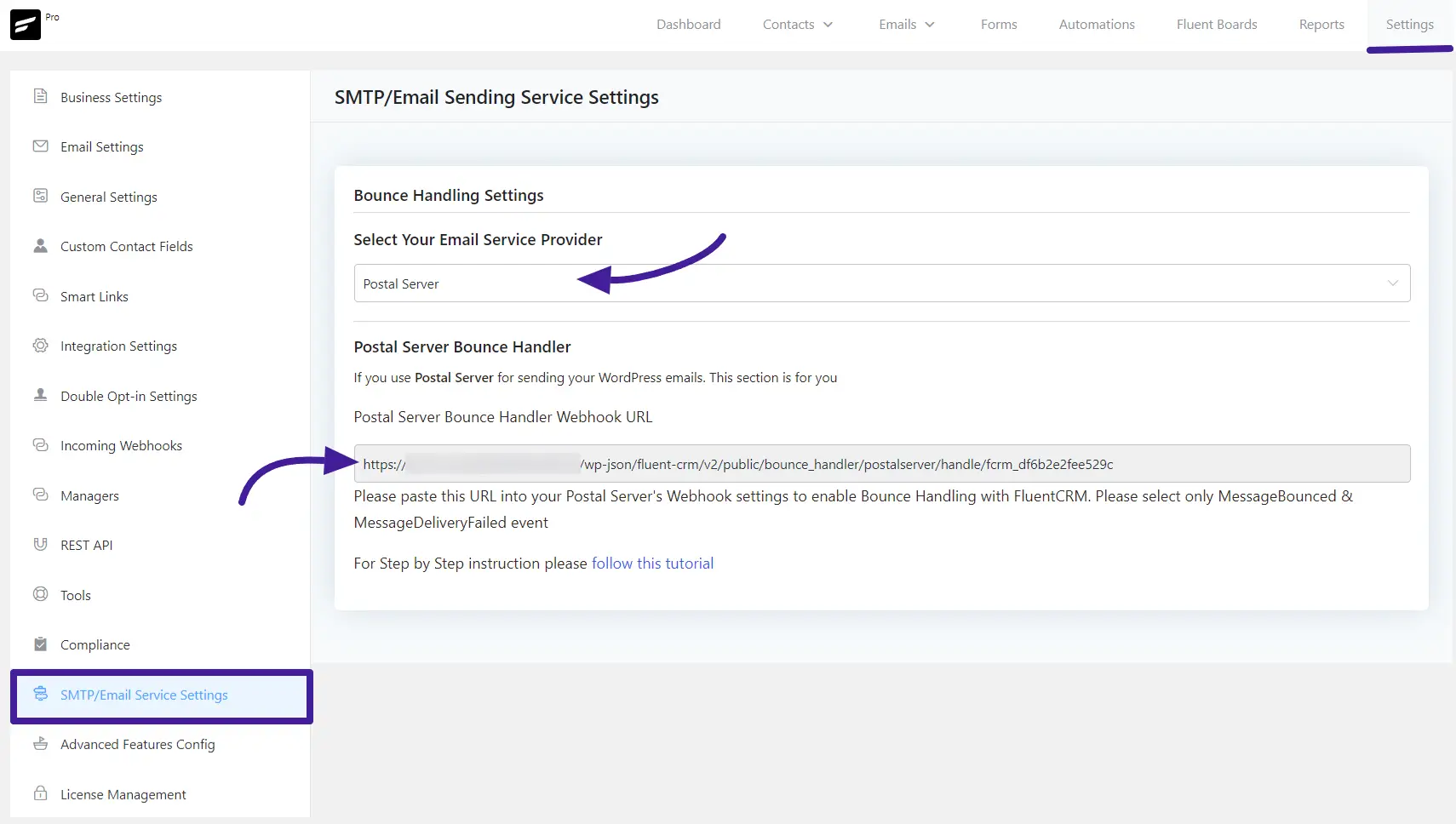Screen dimensions: 1456x824
Task: Open Tools in sidebar
Action: click(76, 595)
